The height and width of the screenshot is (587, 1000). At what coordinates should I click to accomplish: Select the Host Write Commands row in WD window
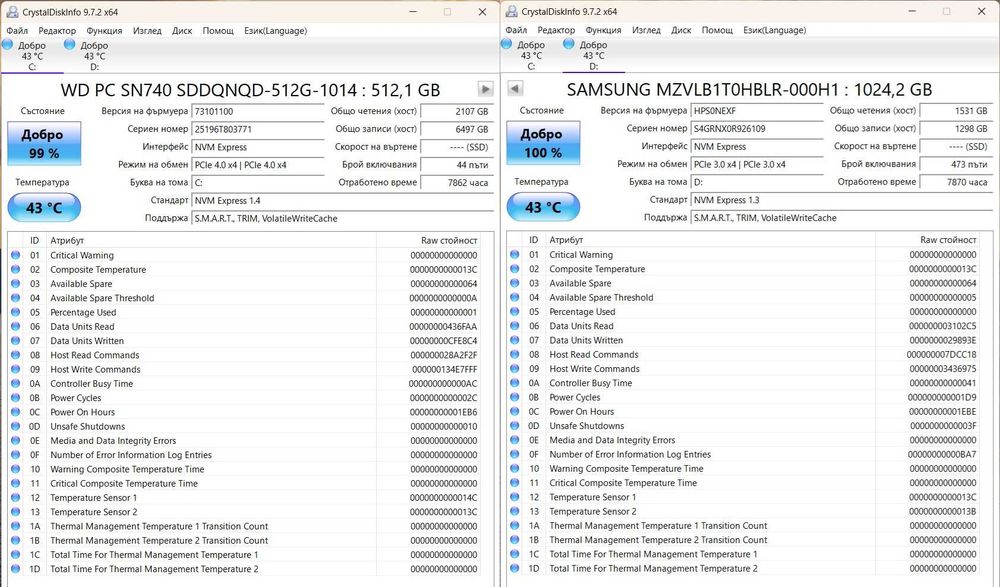point(244,369)
